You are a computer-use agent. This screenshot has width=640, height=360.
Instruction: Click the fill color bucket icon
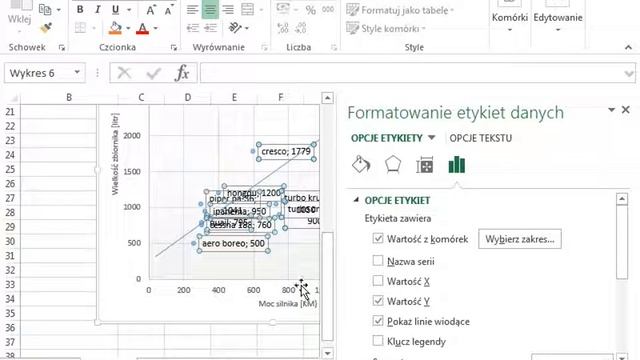(x=116, y=28)
